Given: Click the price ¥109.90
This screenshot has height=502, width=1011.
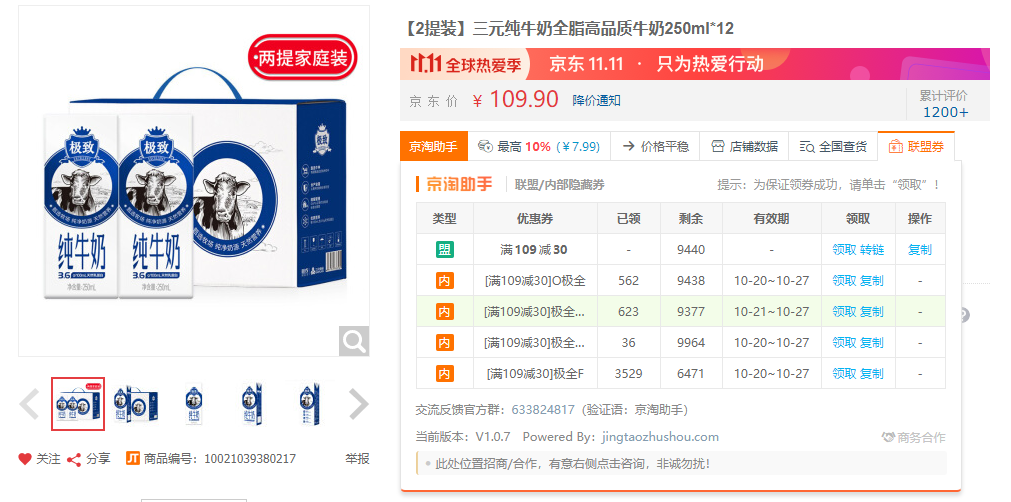Looking at the screenshot, I should coord(516,100).
